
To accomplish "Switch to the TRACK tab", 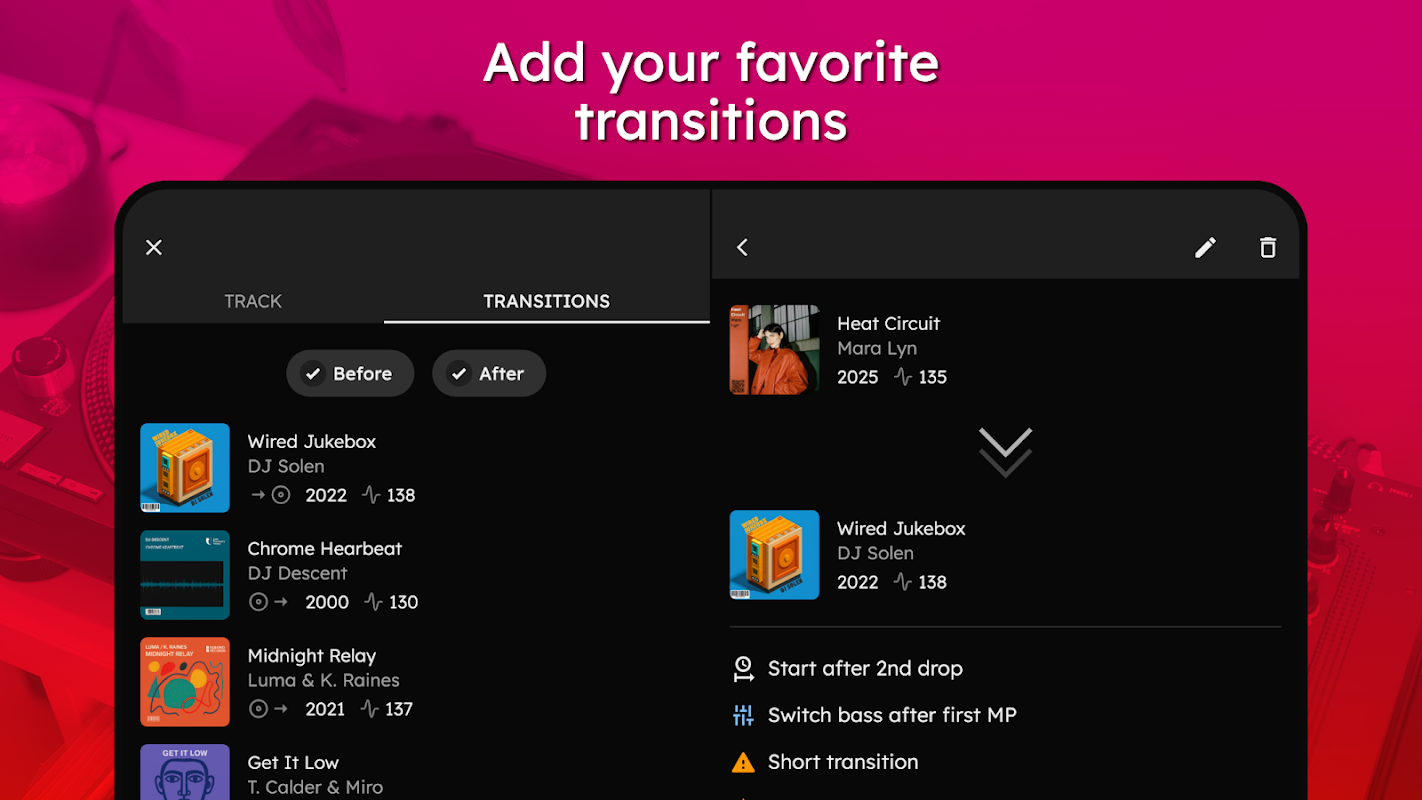I will [x=253, y=301].
